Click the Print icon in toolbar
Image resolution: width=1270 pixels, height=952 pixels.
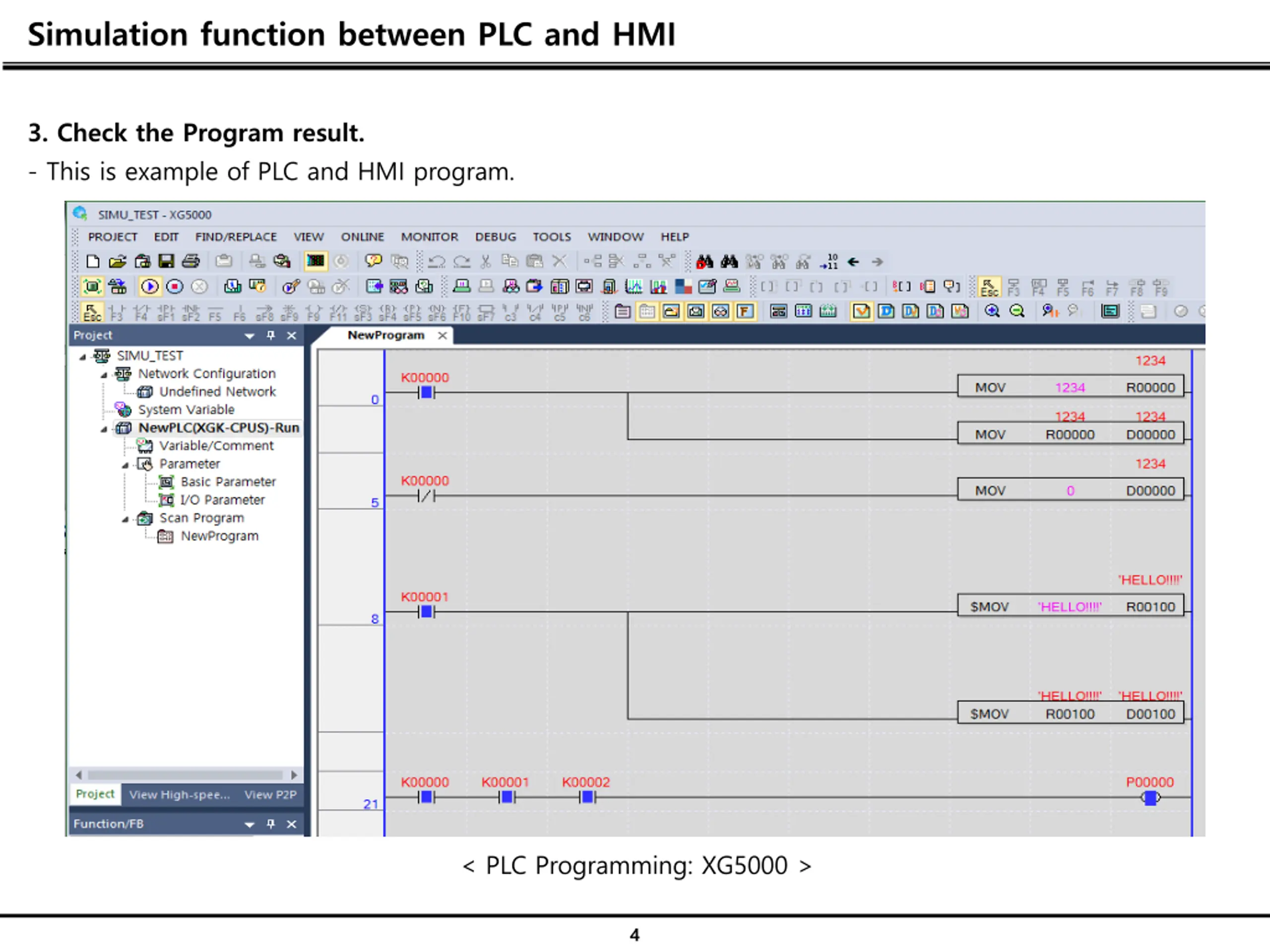[x=190, y=262]
